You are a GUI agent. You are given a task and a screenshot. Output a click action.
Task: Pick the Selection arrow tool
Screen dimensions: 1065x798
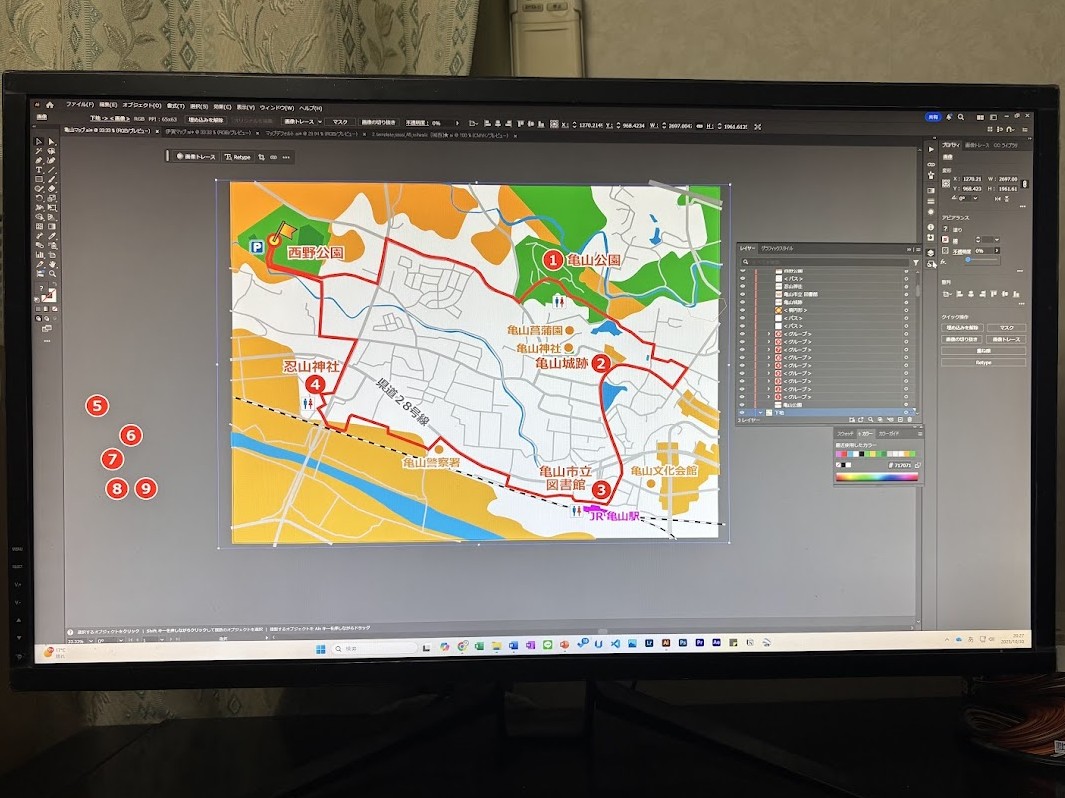(40, 142)
